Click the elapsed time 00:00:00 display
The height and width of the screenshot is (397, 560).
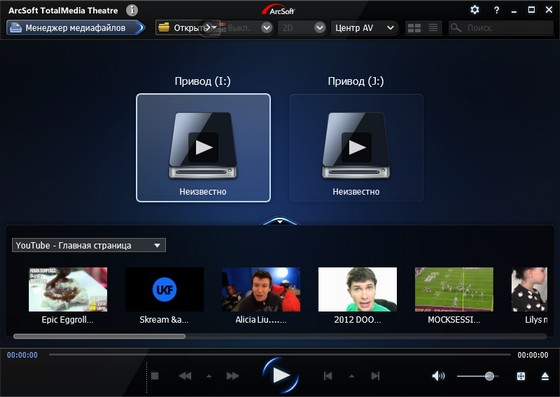[x=22, y=355]
